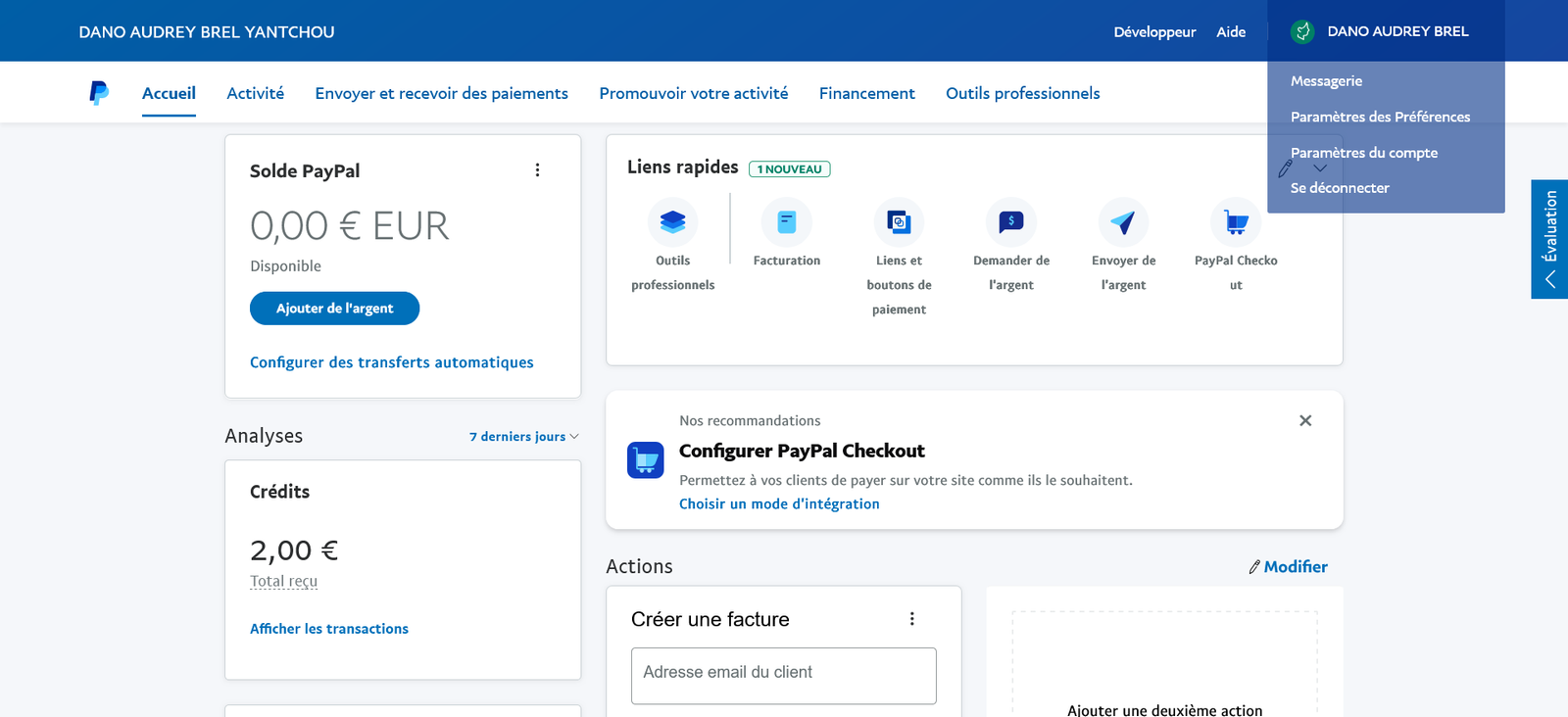Click the Ajouter de l'argent button

[x=334, y=309]
